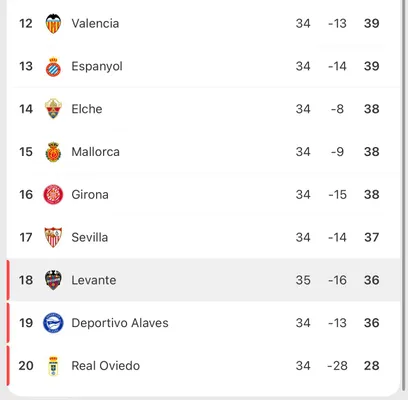The height and width of the screenshot is (400, 408).
Task: Open the Espanyol team name link
Action: tap(97, 66)
